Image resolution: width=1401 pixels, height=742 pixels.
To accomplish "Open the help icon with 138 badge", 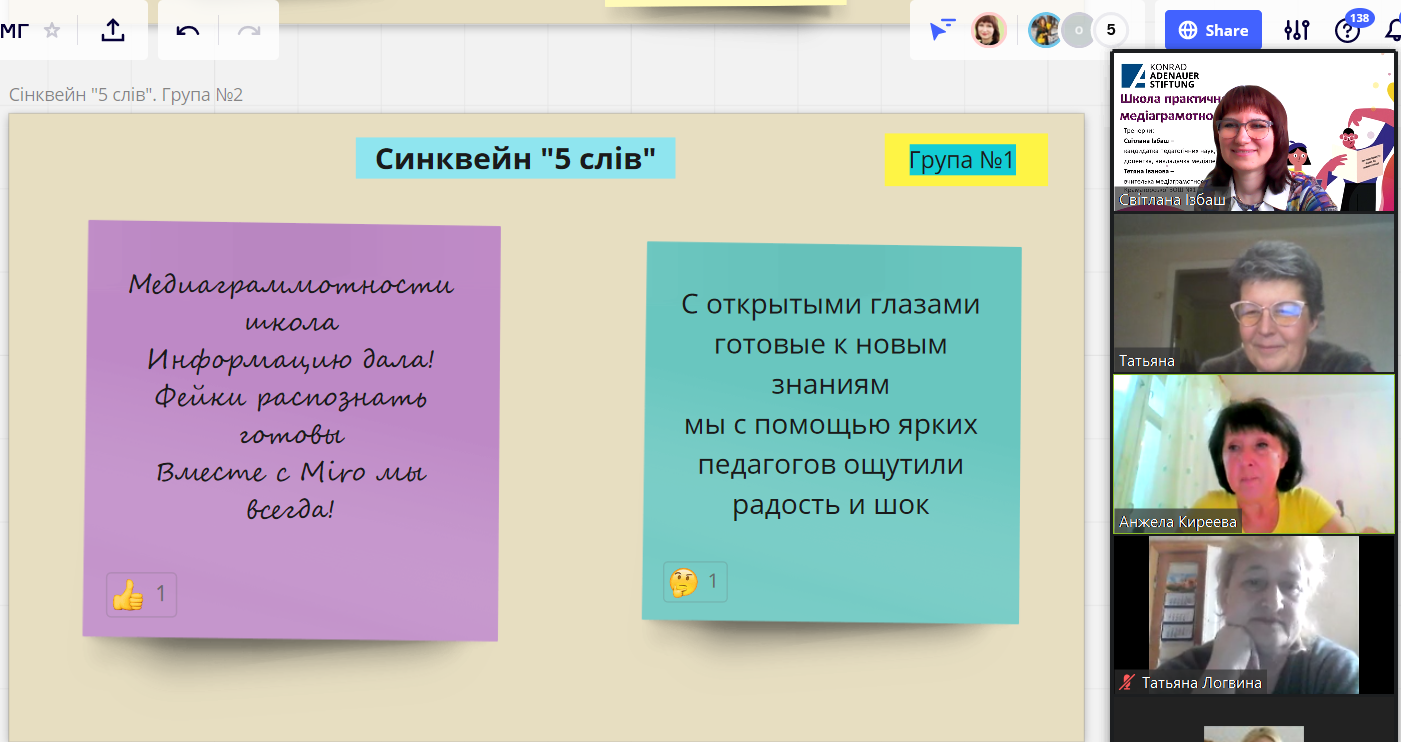I will point(1347,31).
